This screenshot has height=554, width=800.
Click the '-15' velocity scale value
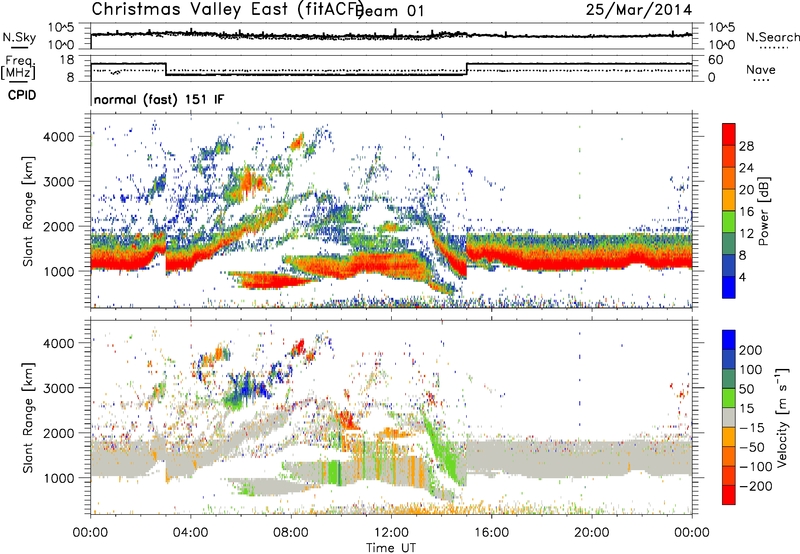(x=752, y=428)
